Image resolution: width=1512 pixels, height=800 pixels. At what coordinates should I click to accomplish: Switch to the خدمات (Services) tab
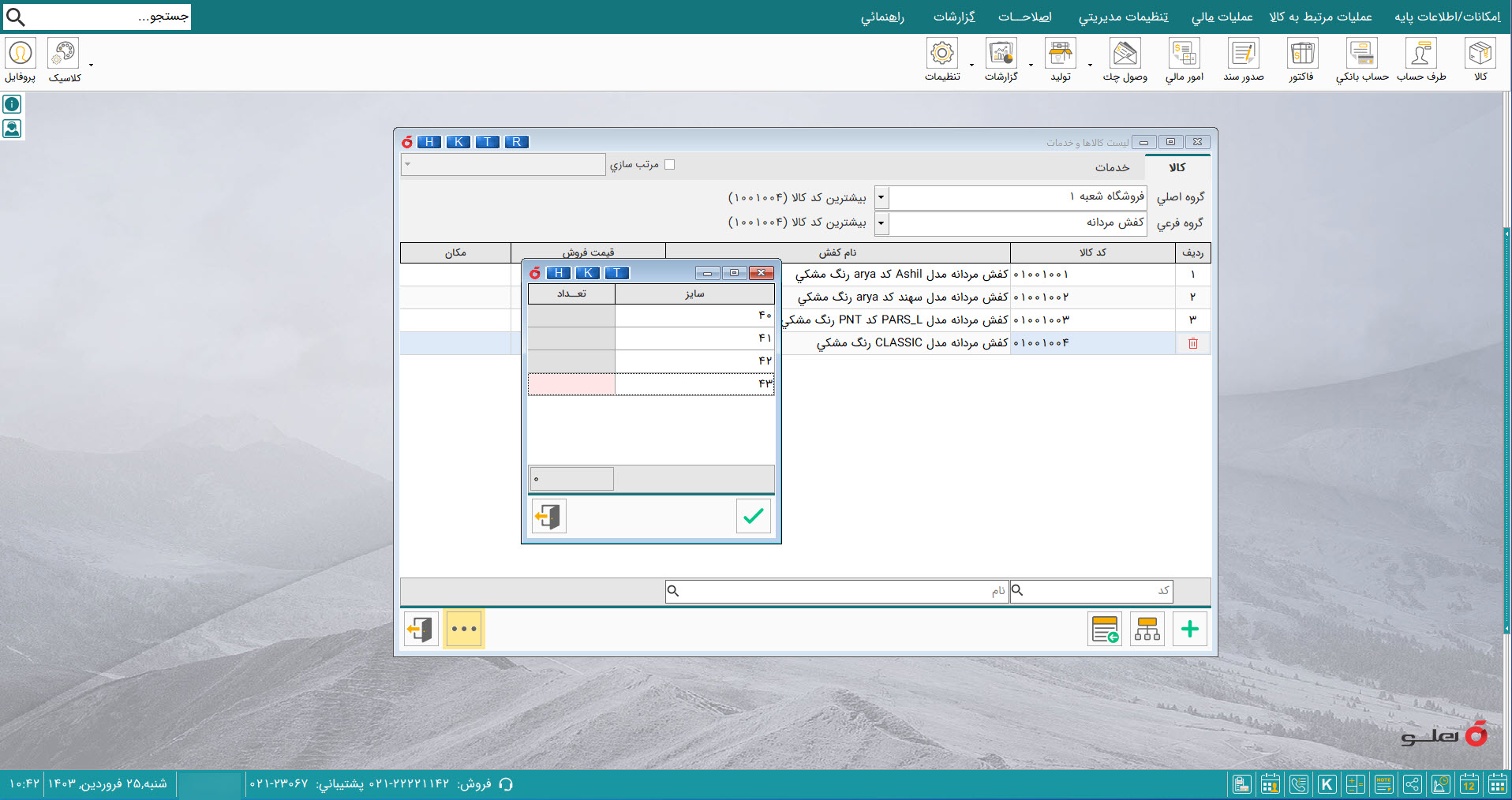1112,167
